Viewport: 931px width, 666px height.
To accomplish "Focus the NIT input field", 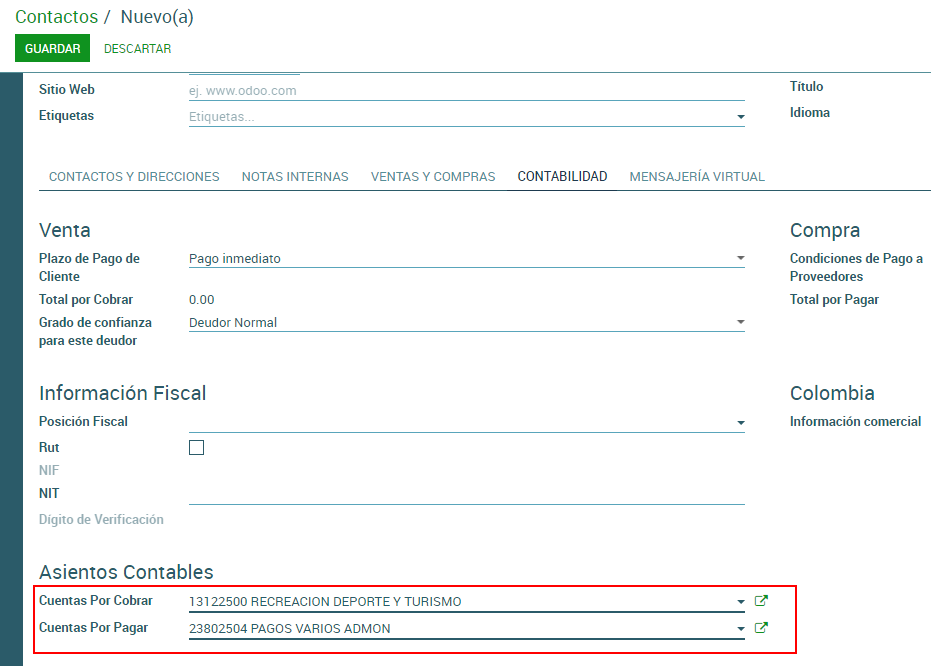I will 466,494.
